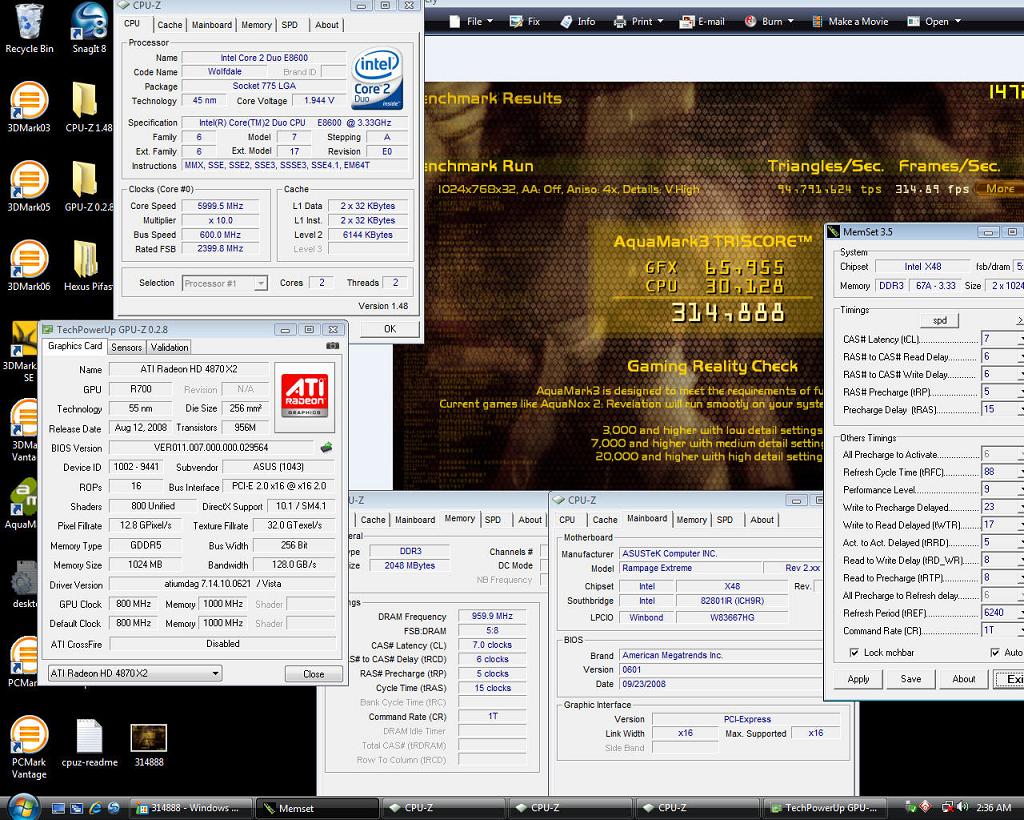Click the Close button in GPU-Z
The height and width of the screenshot is (820, 1024).
[x=313, y=674]
